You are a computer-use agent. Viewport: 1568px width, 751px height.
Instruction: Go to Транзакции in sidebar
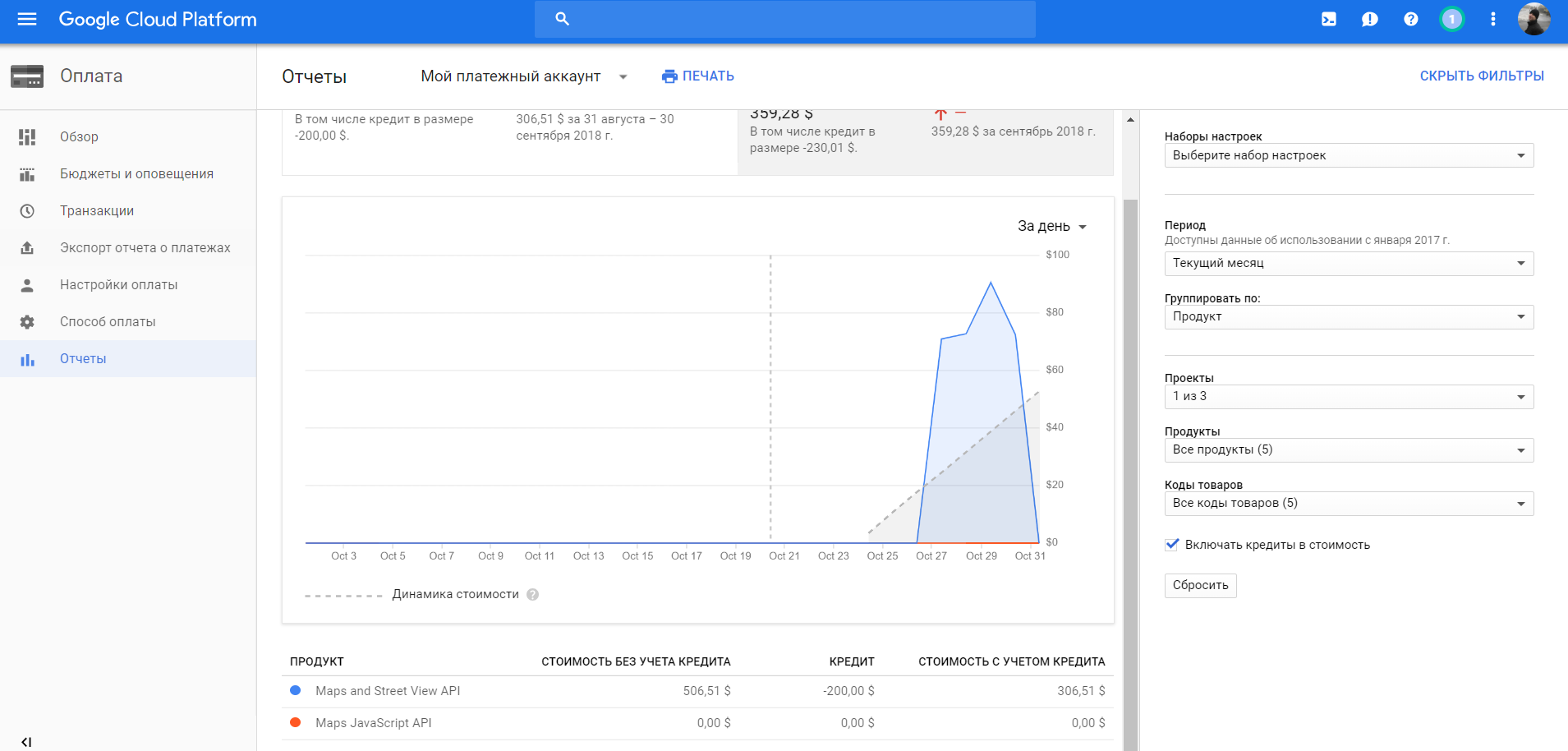click(97, 211)
